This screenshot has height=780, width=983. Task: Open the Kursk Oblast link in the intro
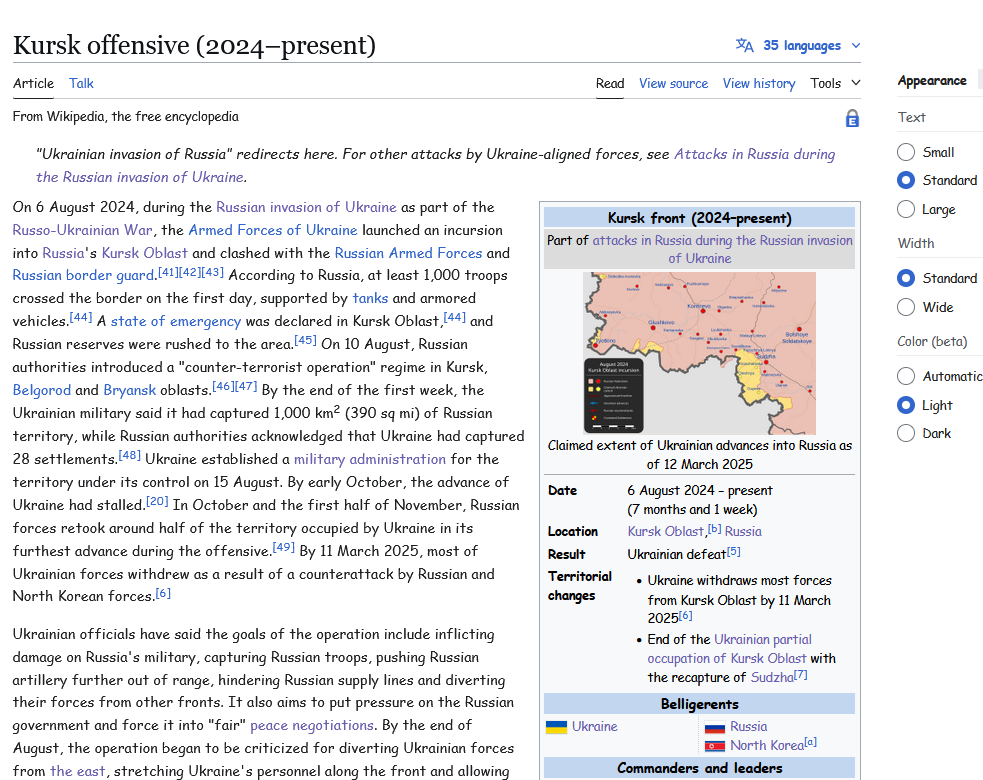pyautogui.click(x=144, y=253)
